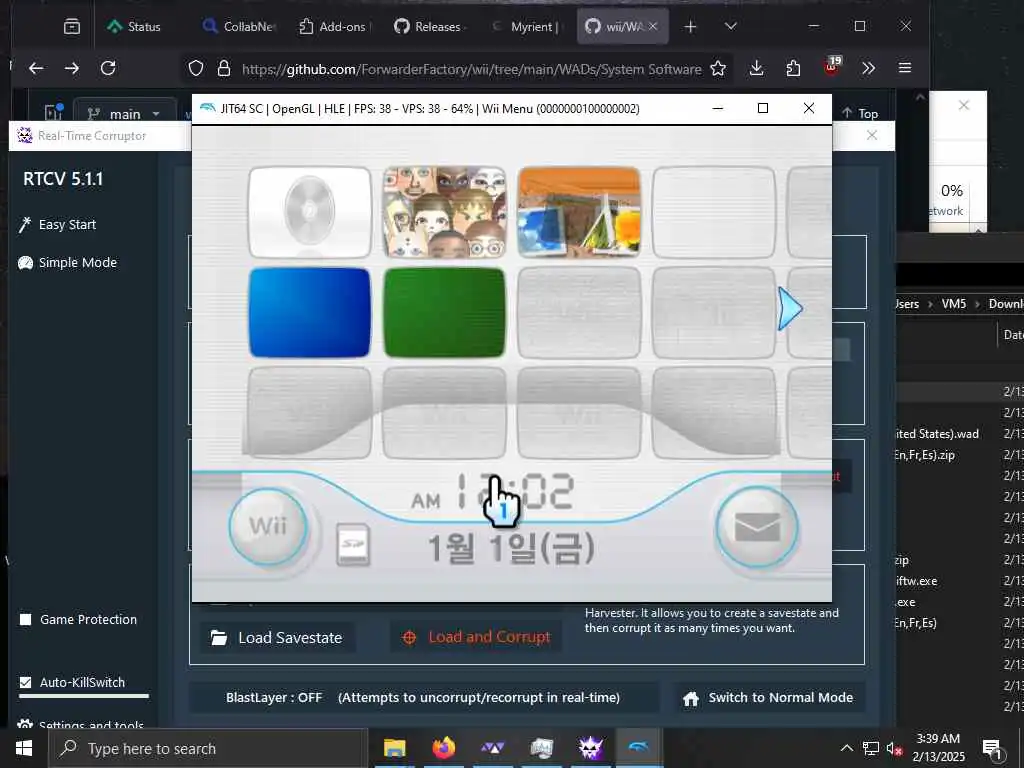Show more toolbar tools chevron
This screenshot has height=768, width=1024.
point(868,68)
